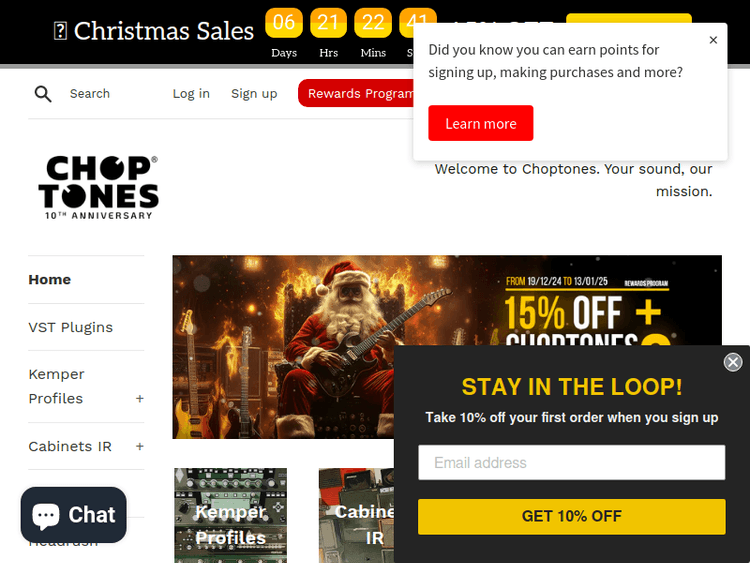Expand the Cabinets IR submenu
Screen dimensions: 750x563
coord(139,446)
